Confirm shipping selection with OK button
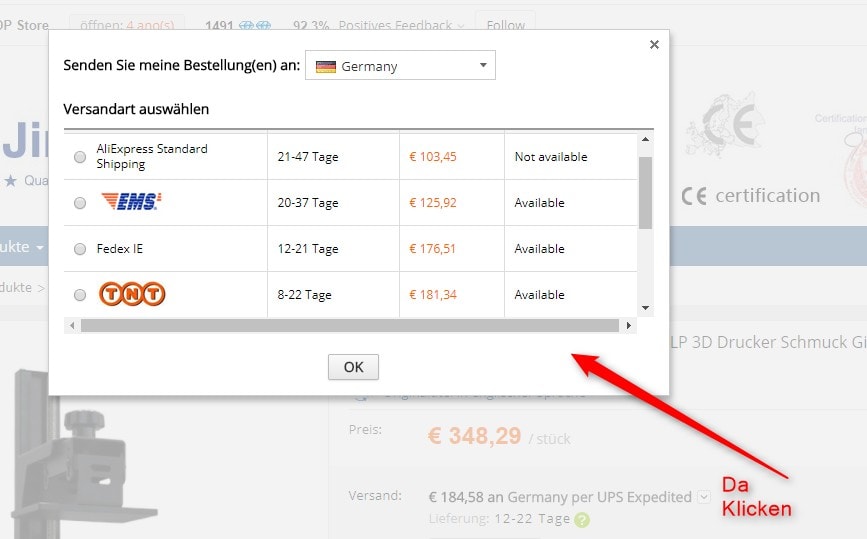867x539 pixels. (353, 367)
